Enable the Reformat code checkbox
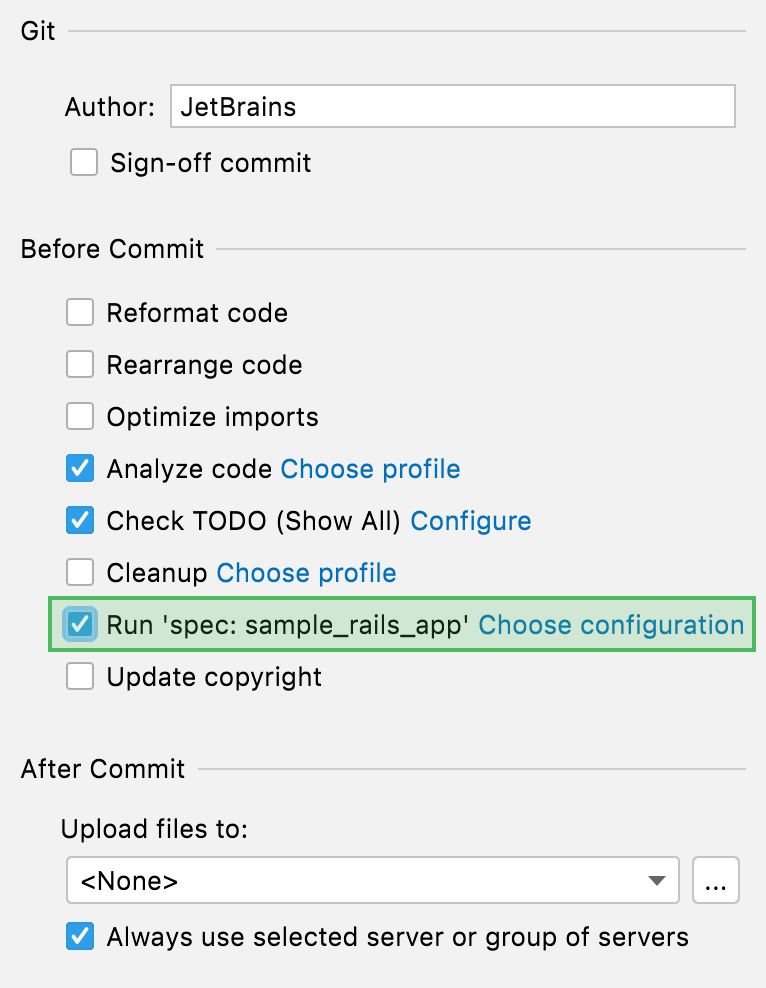The image size is (766, 988). tap(80, 312)
